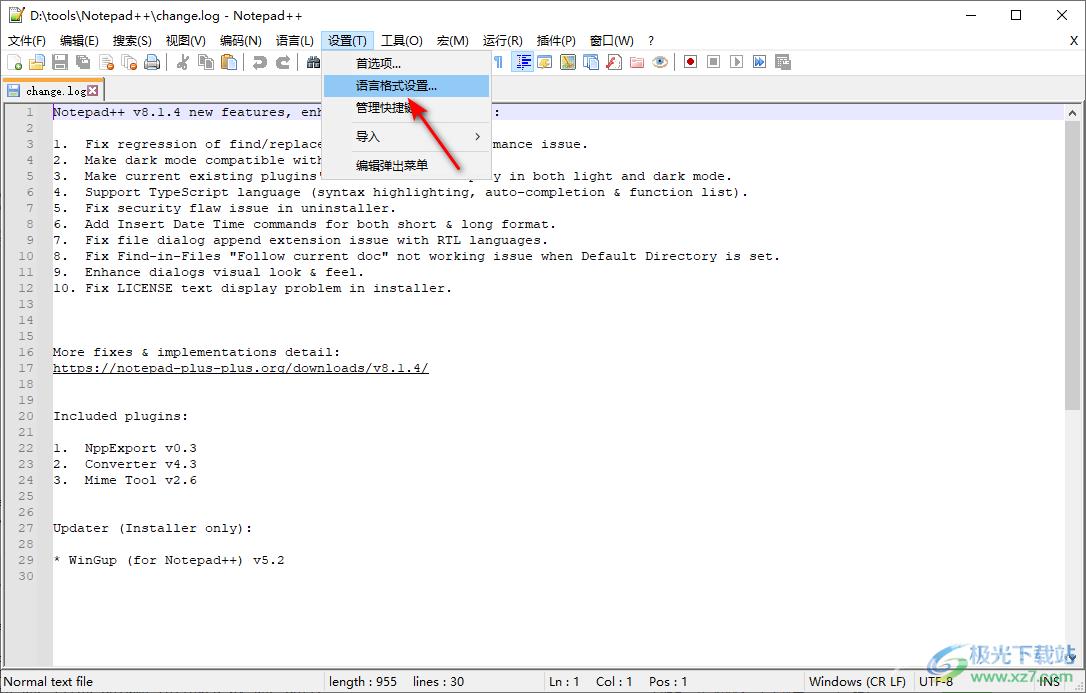Click Run macro multiple times icon
Viewport: 1086px width, 693px height.
760,62
